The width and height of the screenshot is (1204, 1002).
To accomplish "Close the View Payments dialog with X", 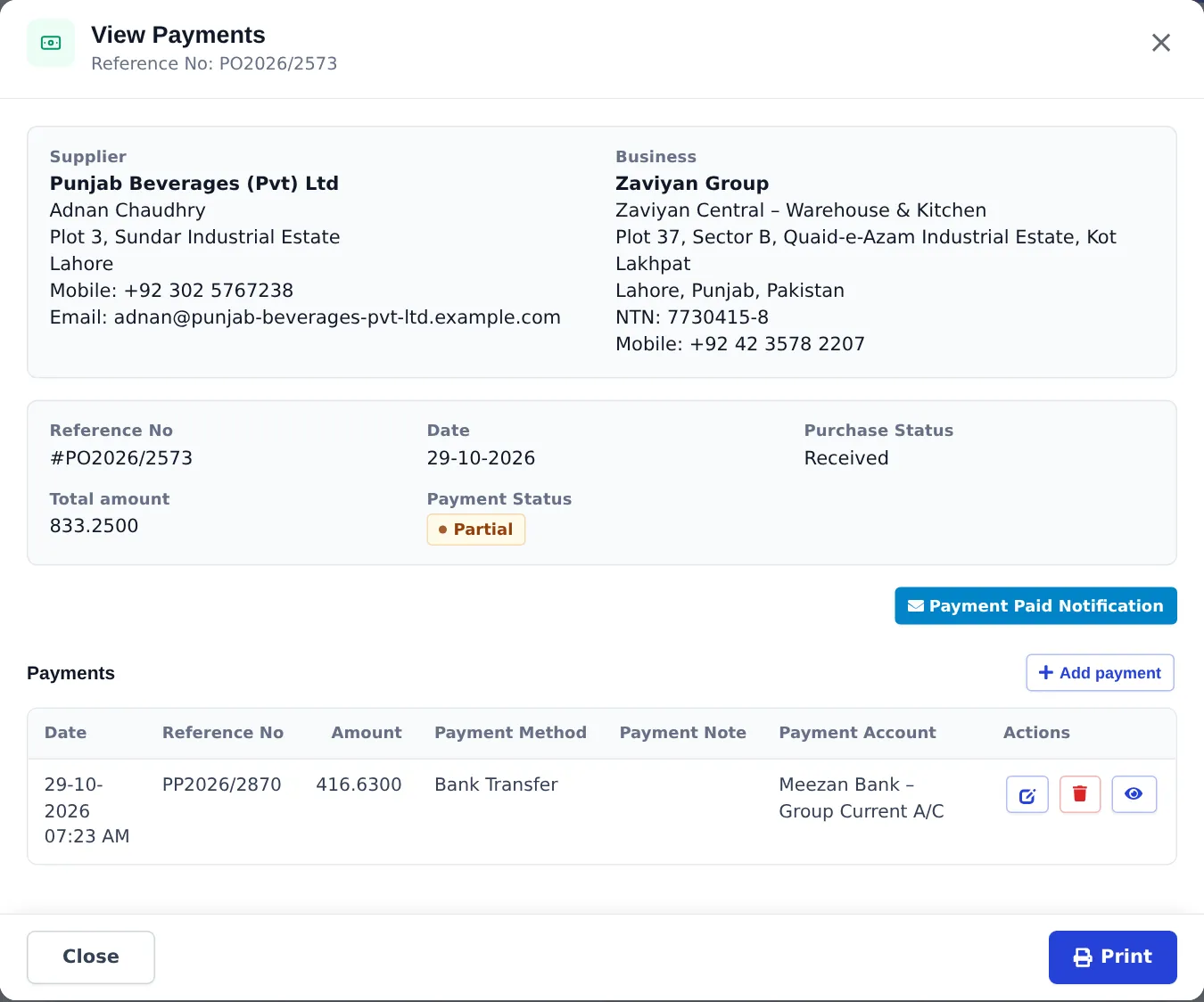I will pyautogui.click(x=1160, y=43).
